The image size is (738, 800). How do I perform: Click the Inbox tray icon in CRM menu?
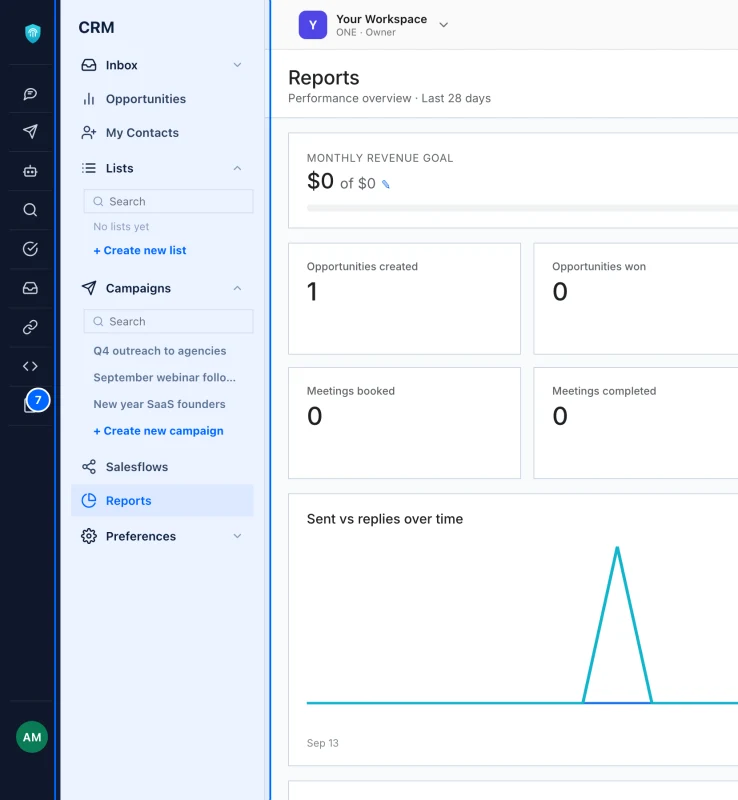tap(89, 65)
